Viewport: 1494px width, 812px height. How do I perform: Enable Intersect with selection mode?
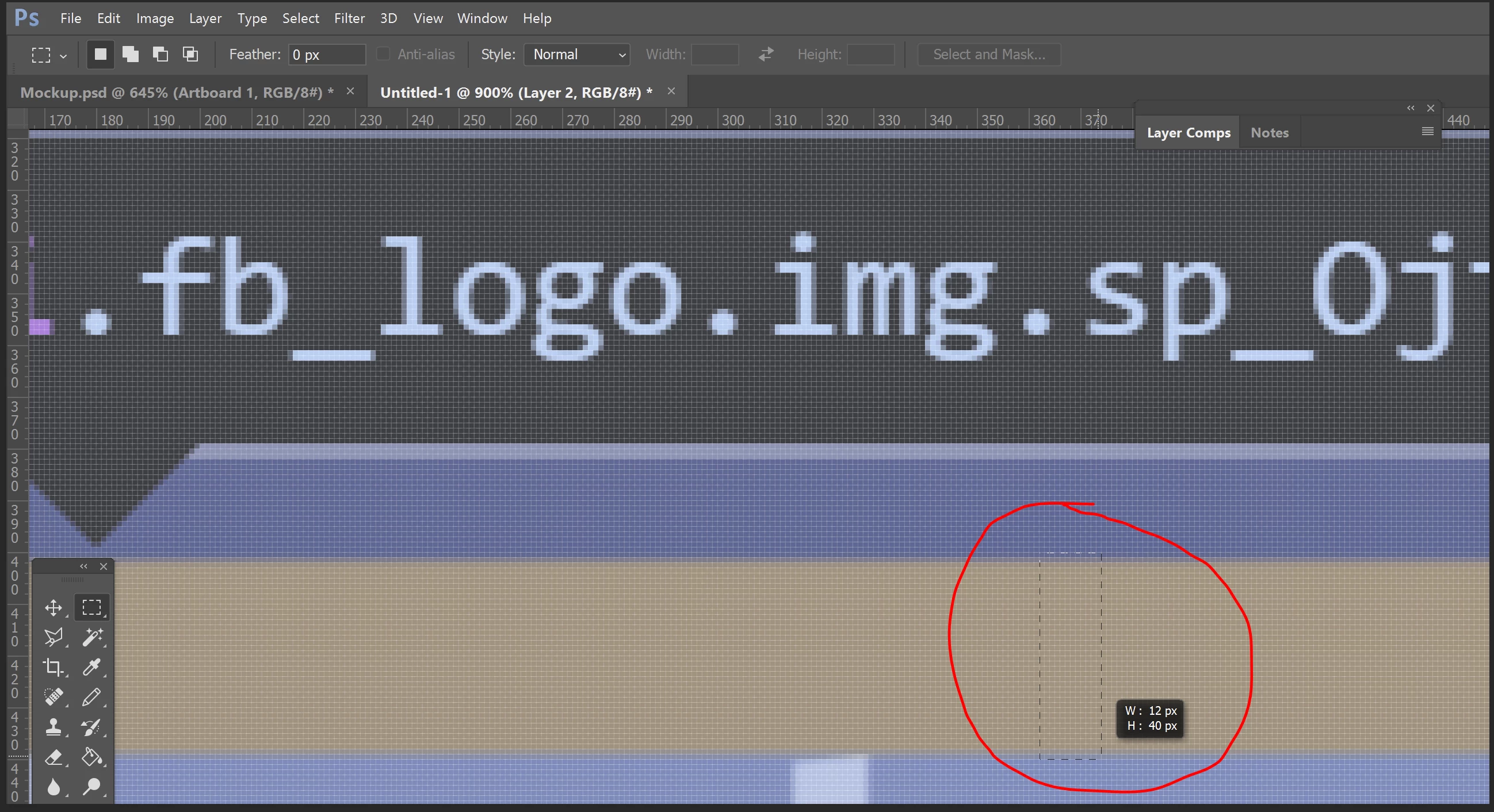click(191, 55)
